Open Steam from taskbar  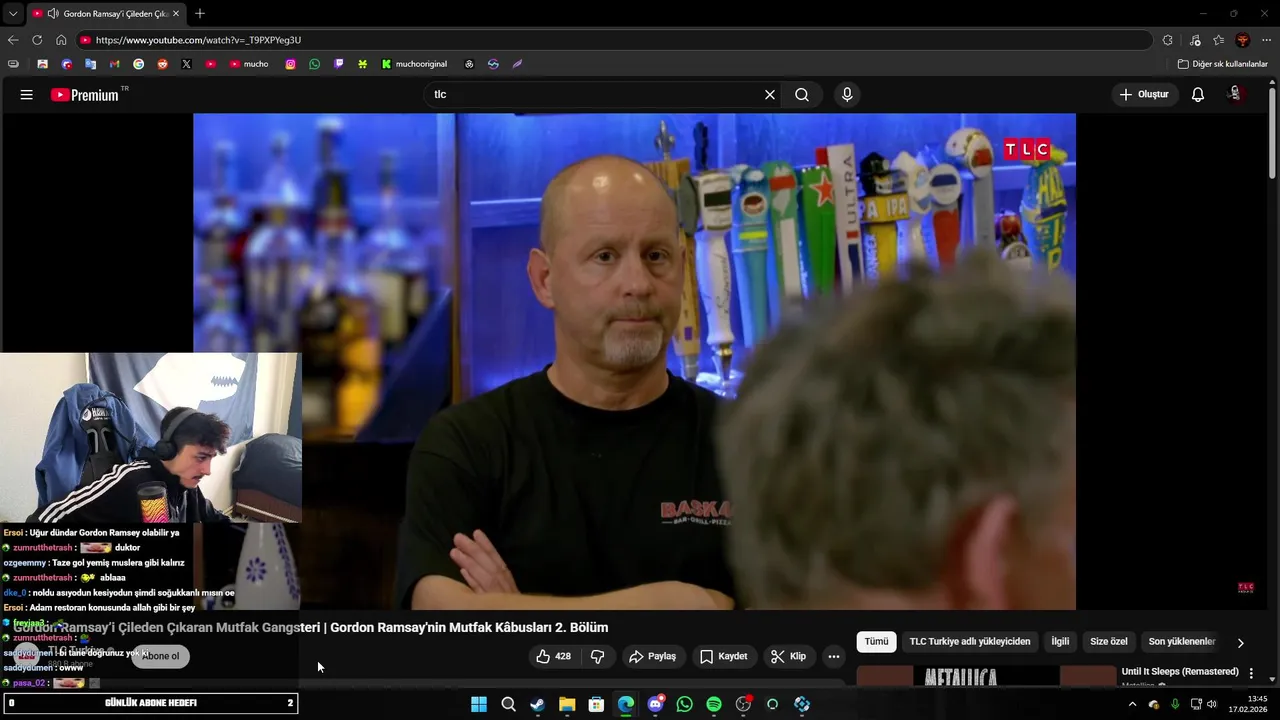click(x=538, y=704)
